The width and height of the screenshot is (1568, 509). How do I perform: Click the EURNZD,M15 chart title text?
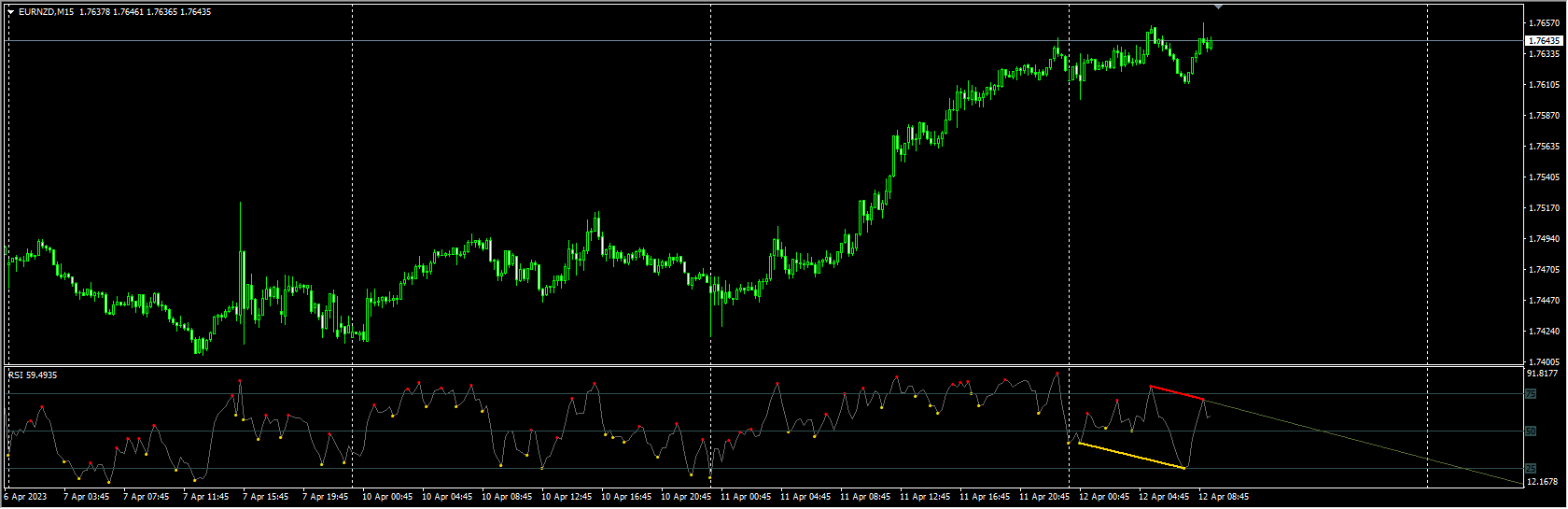click(x=46, y=12)
